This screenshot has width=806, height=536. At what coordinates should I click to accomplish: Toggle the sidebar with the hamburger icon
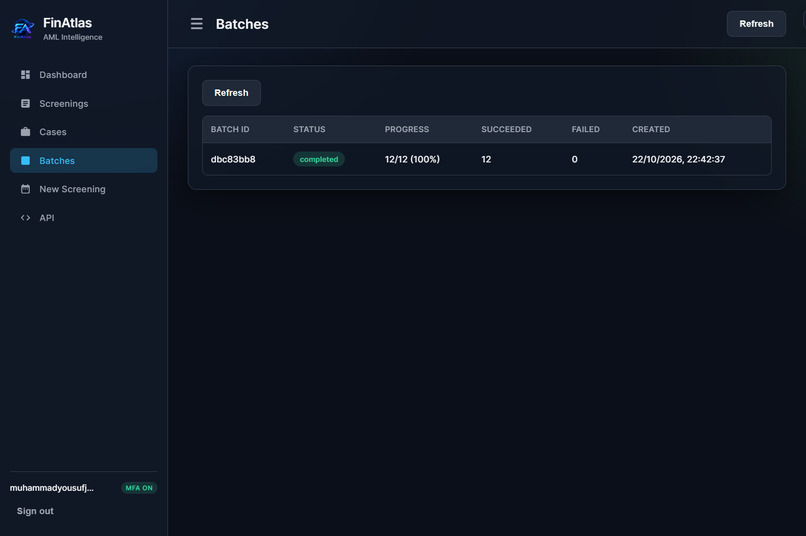coord(196,24)
